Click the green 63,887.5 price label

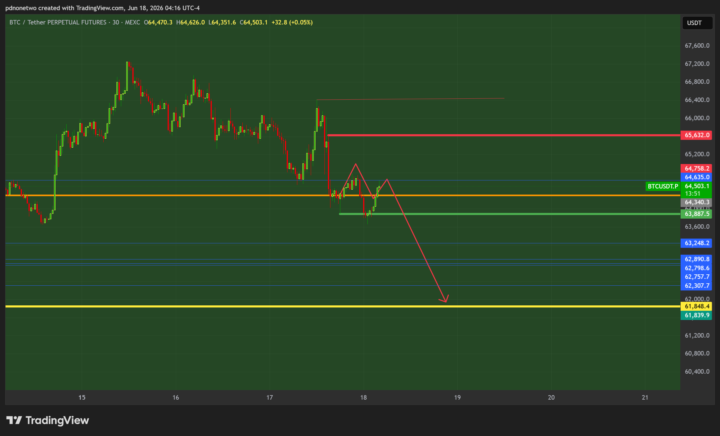[x=697, y=214]
